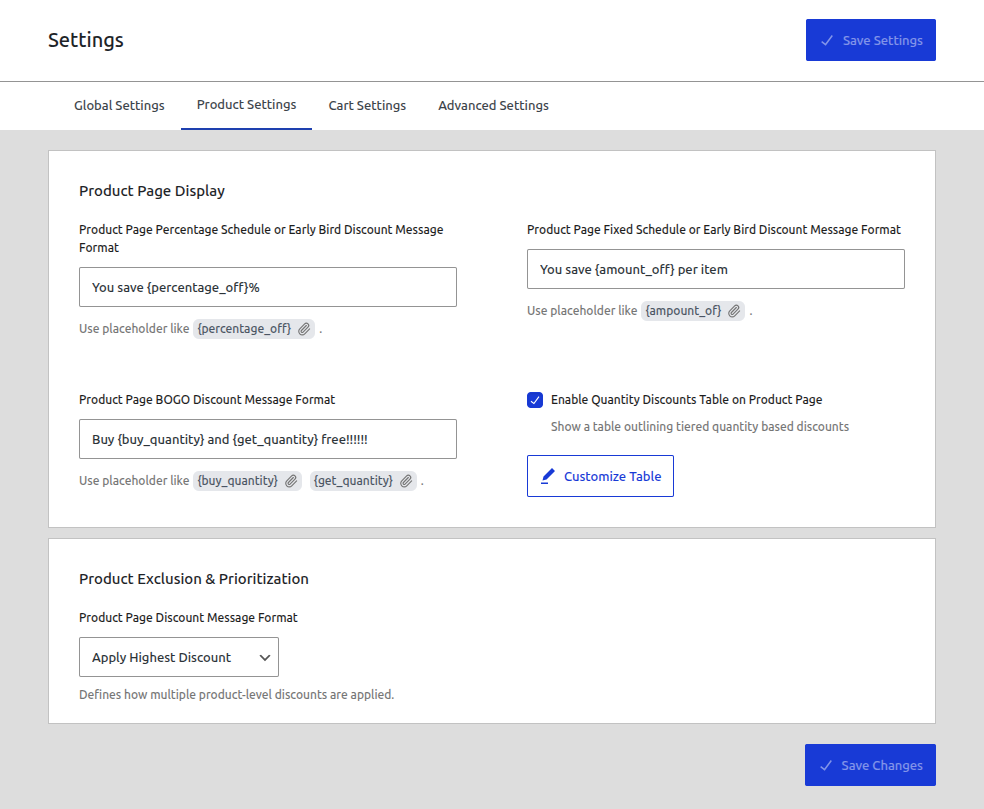Image resolution: width=984 pixels, height=809 pixels.
Task: Click the percentage discount message input field
Action: tap(267, 287)
